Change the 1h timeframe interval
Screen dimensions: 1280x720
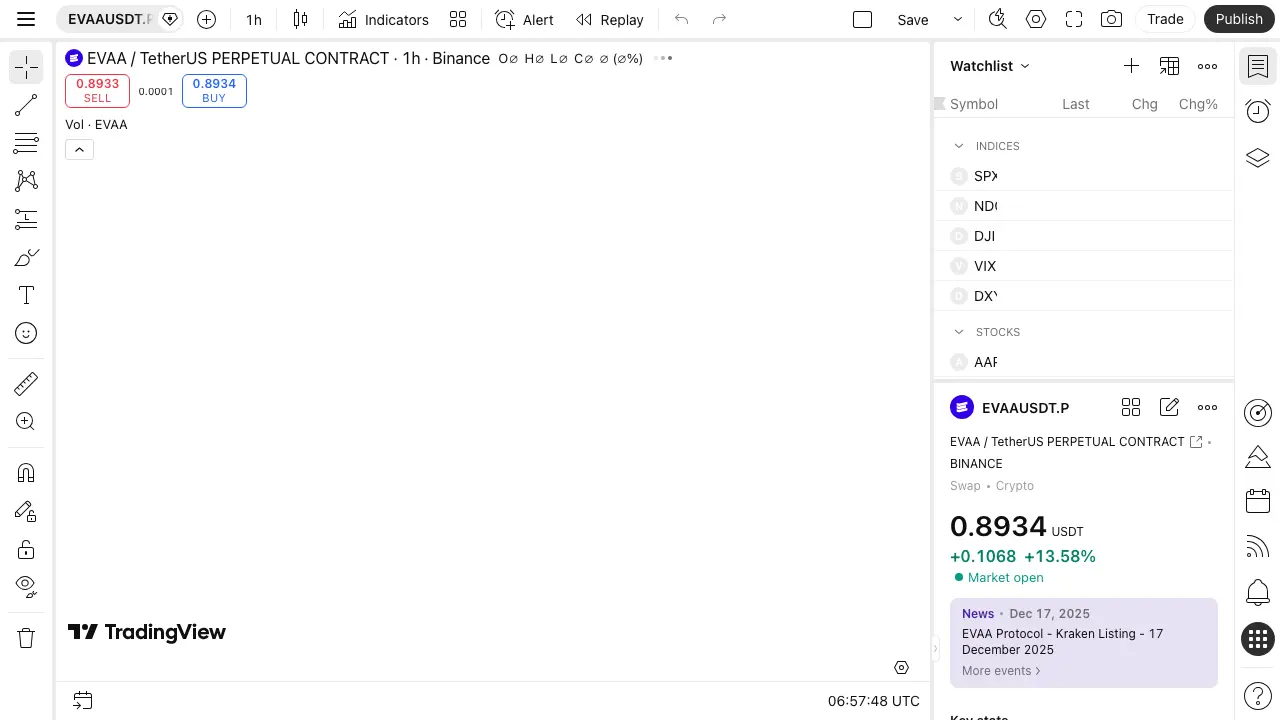click(x=254, y=19)
